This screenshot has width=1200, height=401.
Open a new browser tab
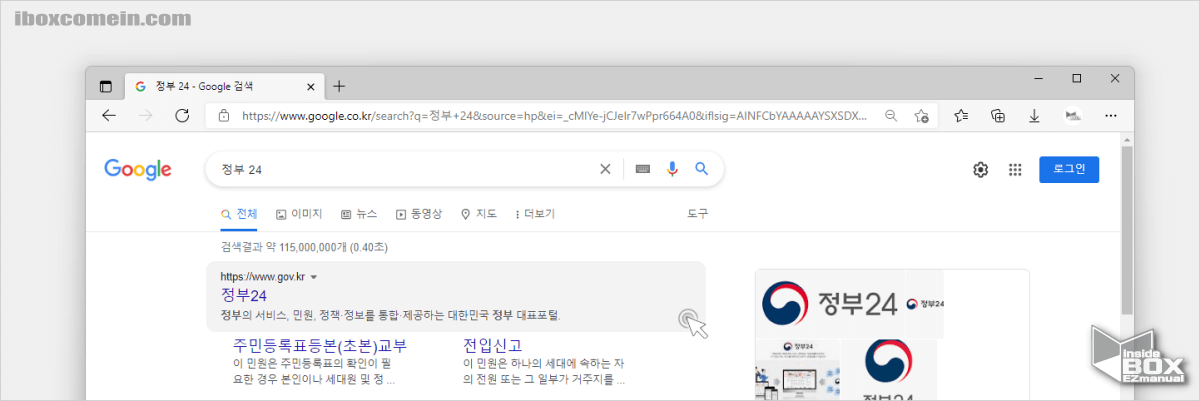coord(339,86)
